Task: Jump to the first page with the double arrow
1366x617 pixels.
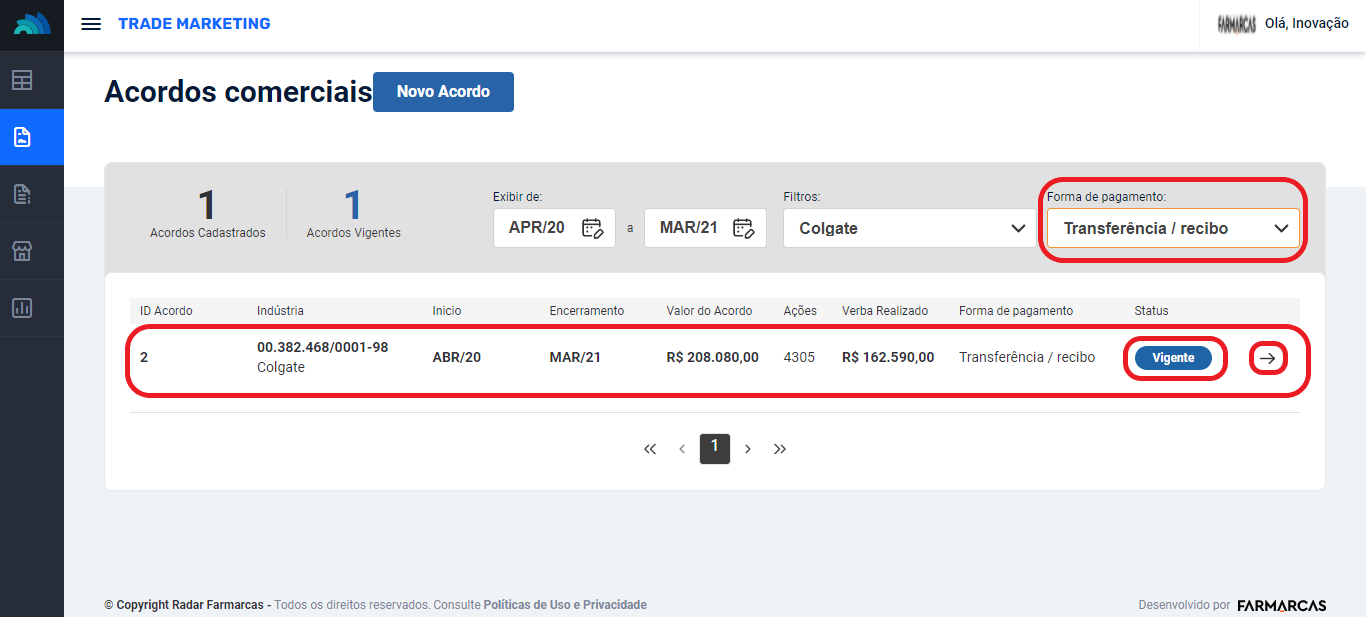Action: 650,449
